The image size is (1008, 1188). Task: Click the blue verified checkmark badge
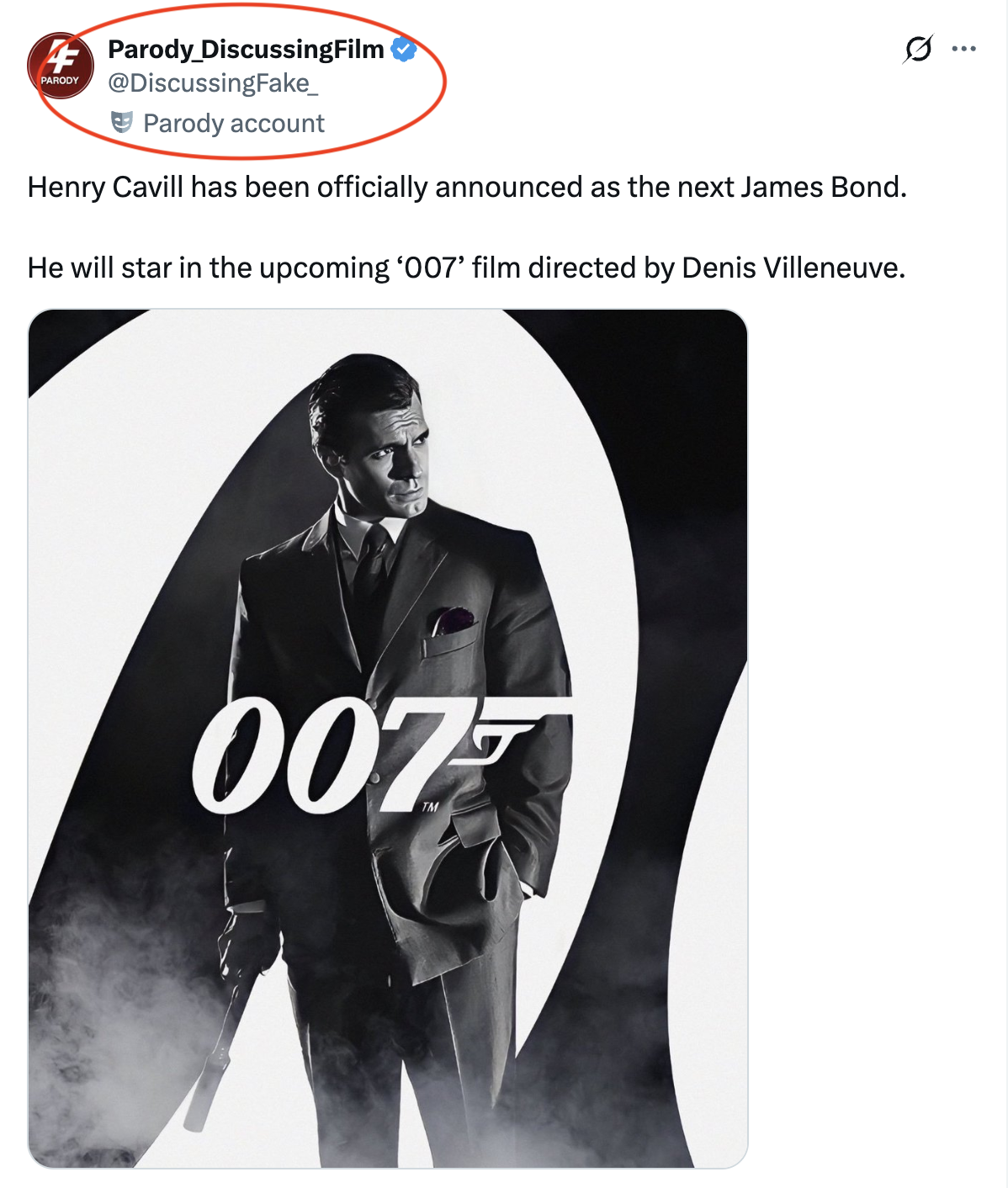click(x=405, y=50)
